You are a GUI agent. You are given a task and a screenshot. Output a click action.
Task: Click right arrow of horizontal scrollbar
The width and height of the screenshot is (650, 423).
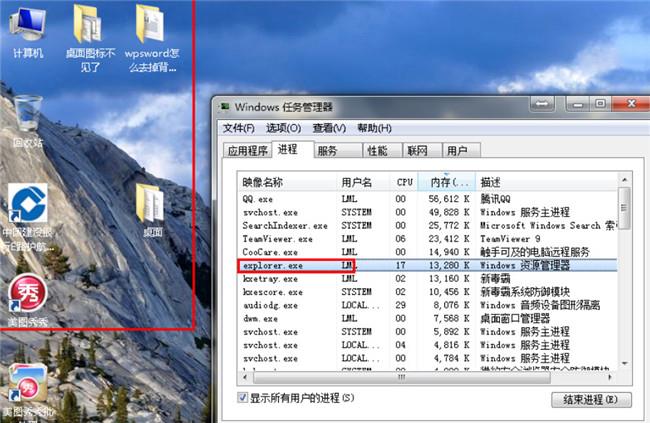[610, 377]
